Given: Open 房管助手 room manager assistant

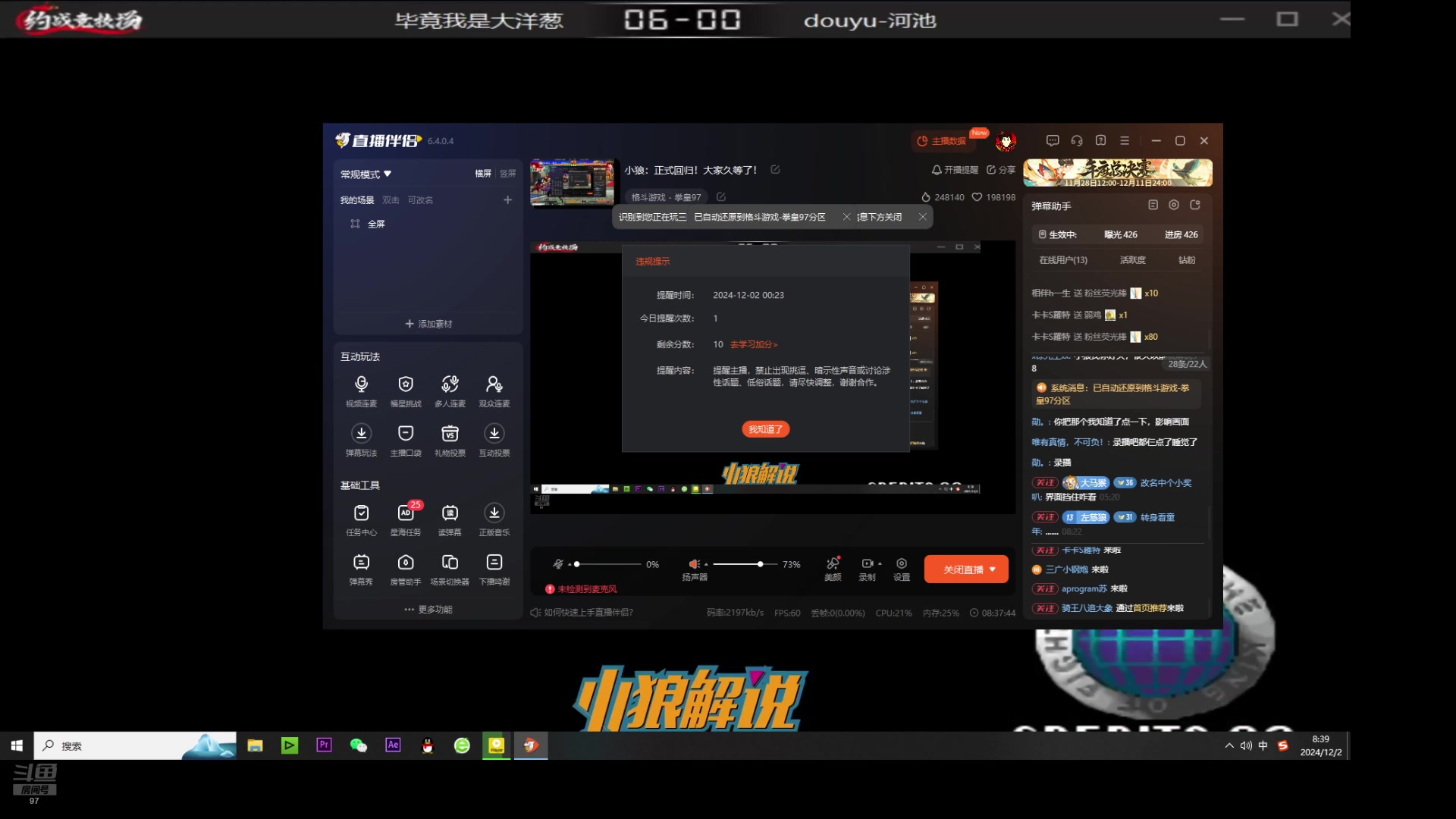Looking at the screenshot, I should 406,570.
